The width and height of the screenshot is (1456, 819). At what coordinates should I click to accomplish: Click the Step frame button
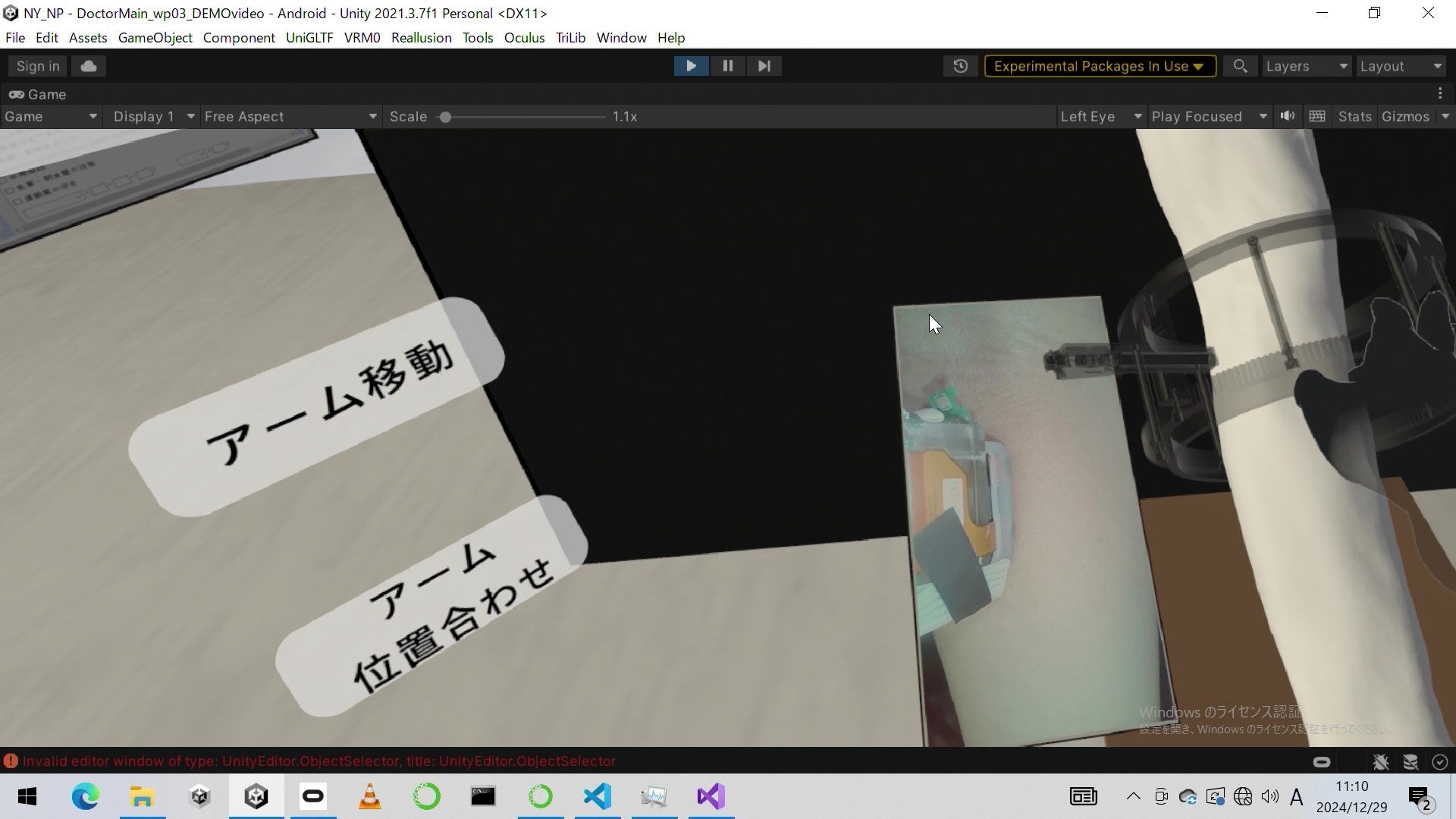tap(764, 66)
